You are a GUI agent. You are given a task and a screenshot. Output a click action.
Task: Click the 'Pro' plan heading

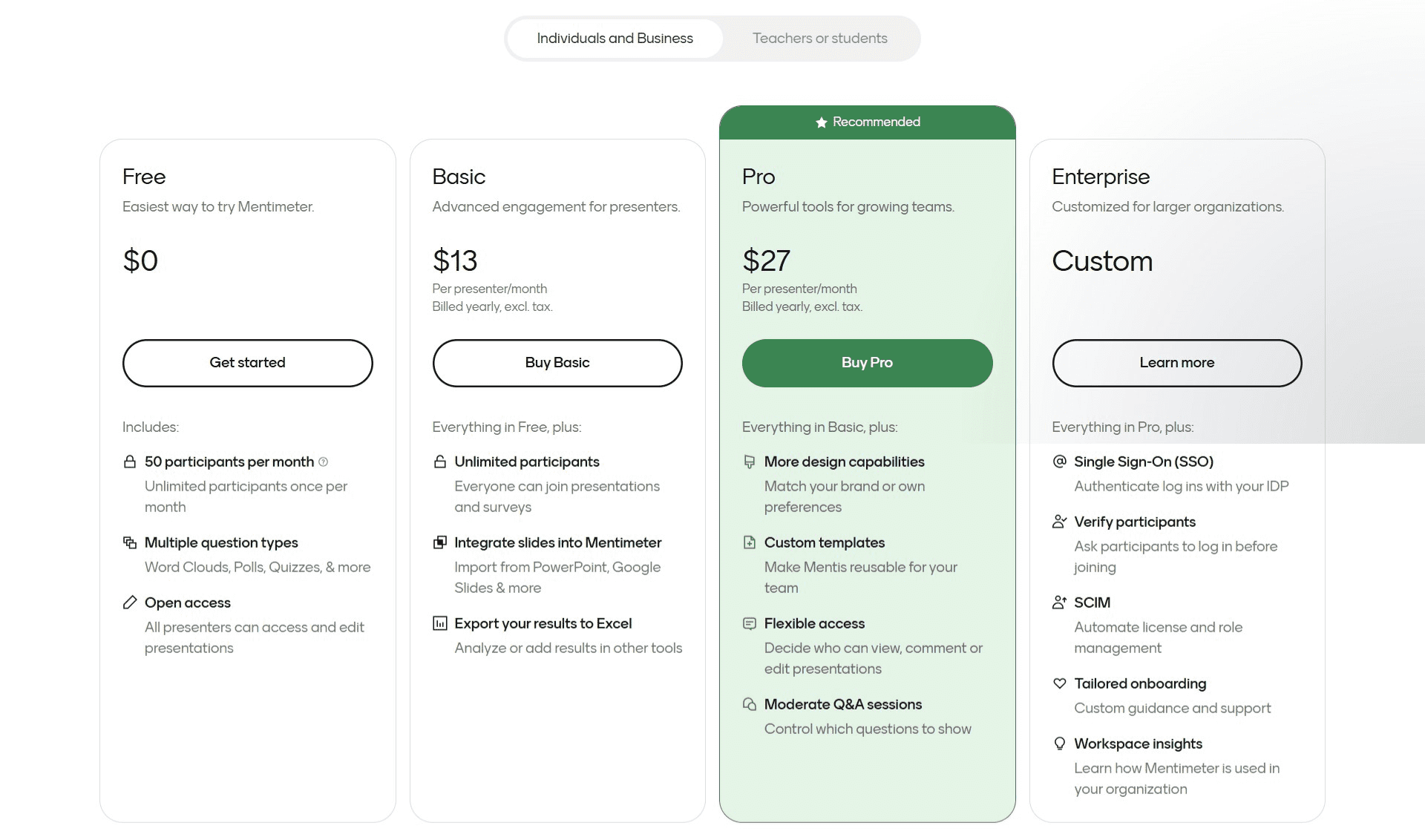(x=759, y=177)
